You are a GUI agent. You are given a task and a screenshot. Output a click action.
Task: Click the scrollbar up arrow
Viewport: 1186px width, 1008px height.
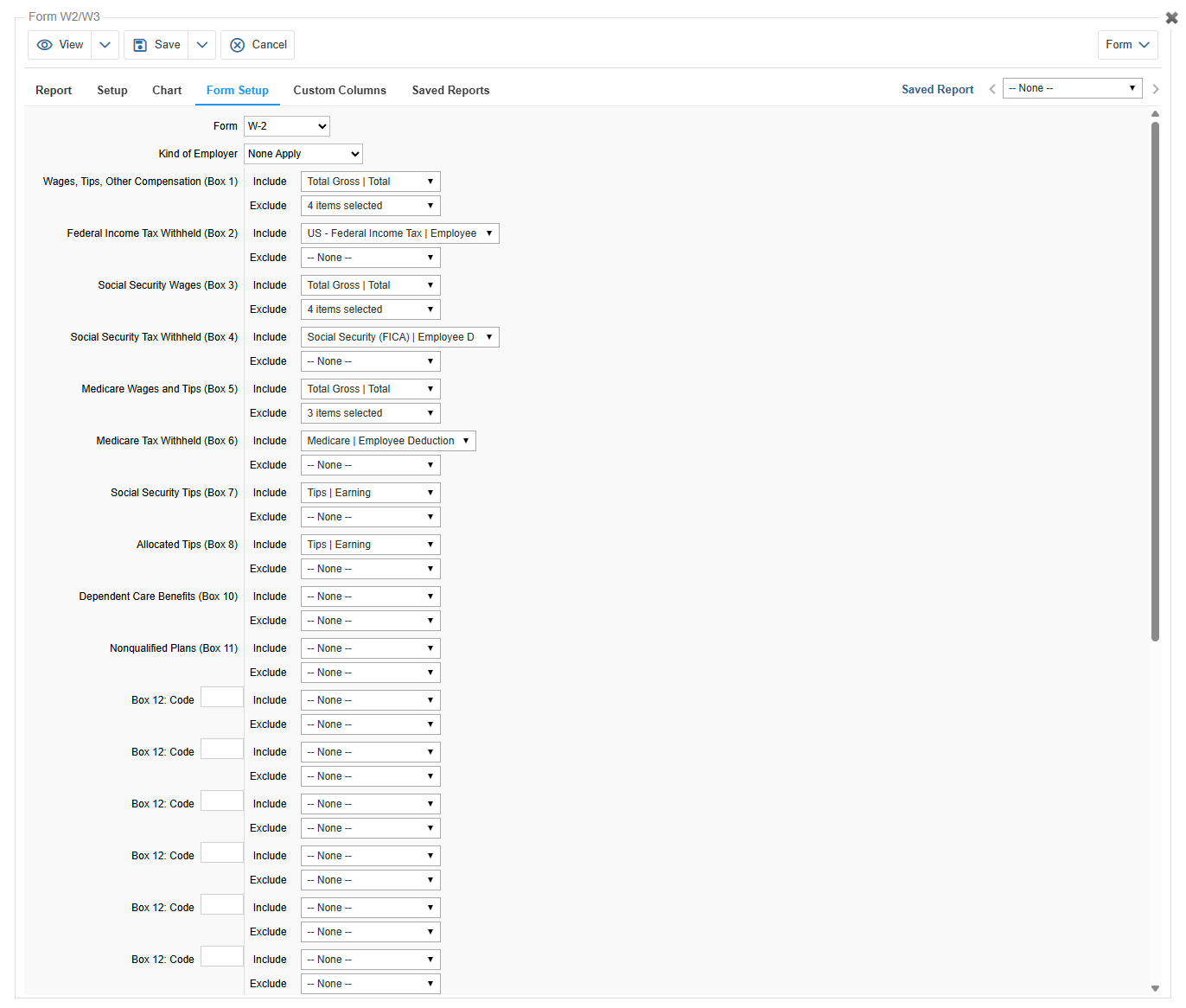pyautogui.click(x=1155, y=113)
